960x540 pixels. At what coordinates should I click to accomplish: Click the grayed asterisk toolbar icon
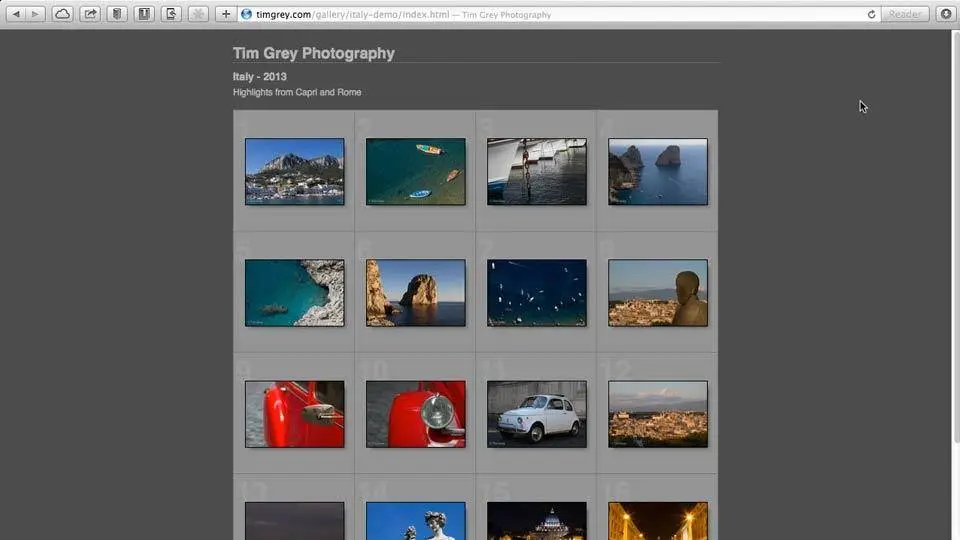point(198,14)
